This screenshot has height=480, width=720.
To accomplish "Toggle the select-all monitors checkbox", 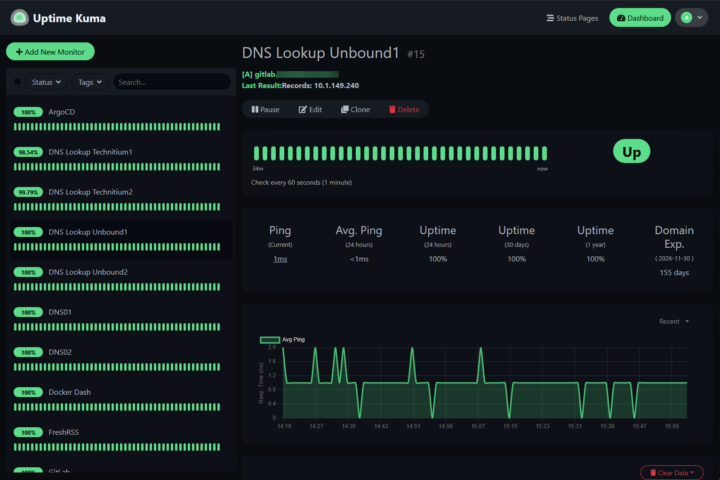I will [17, 82].
